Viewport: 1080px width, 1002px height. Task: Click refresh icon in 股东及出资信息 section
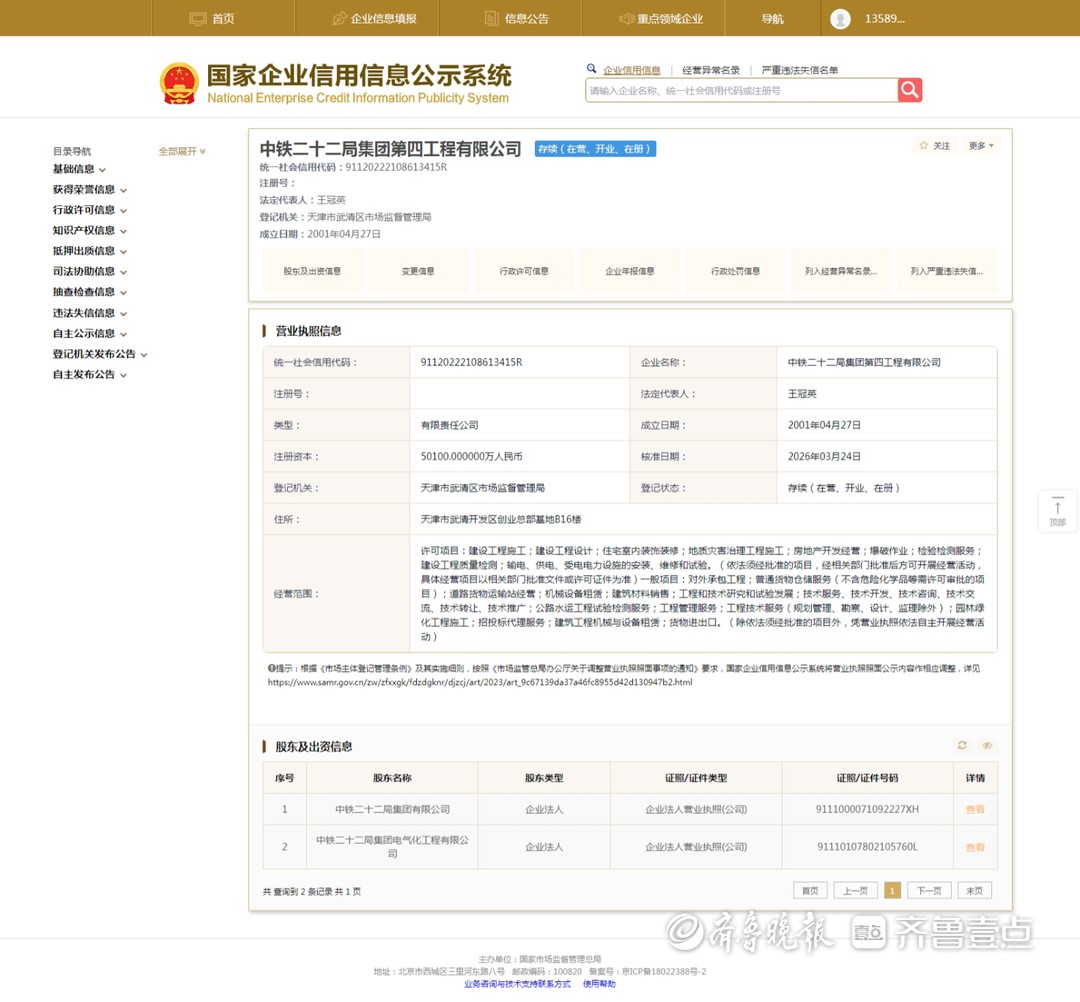click(x=962, y=745)
